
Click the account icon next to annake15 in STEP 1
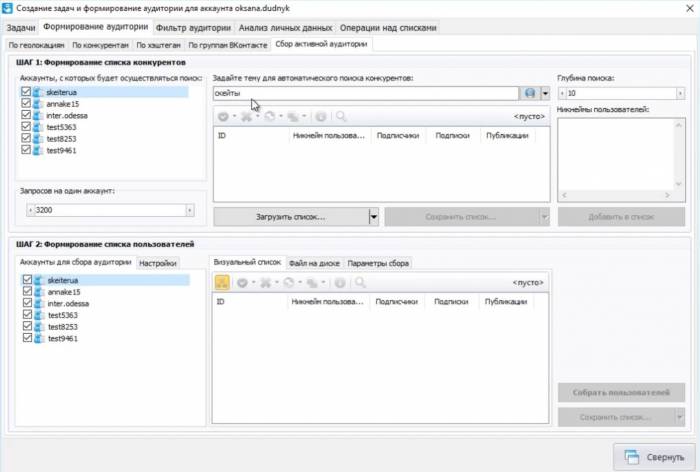(38, 103)
